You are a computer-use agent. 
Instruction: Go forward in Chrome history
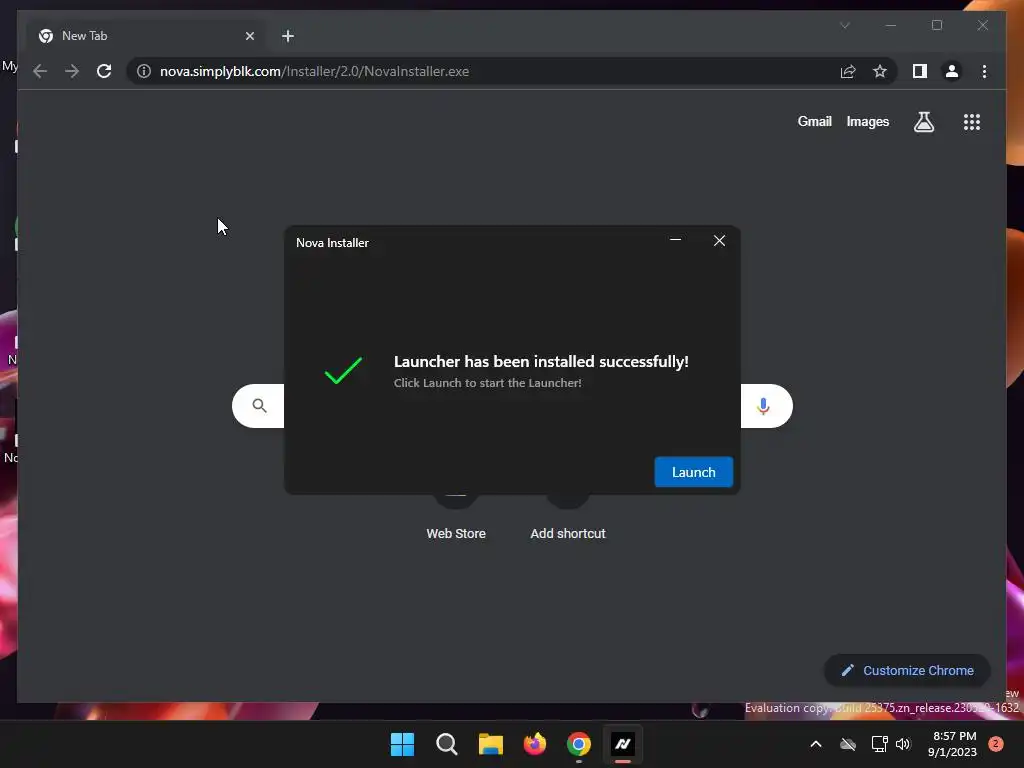[x=72, y=71]
